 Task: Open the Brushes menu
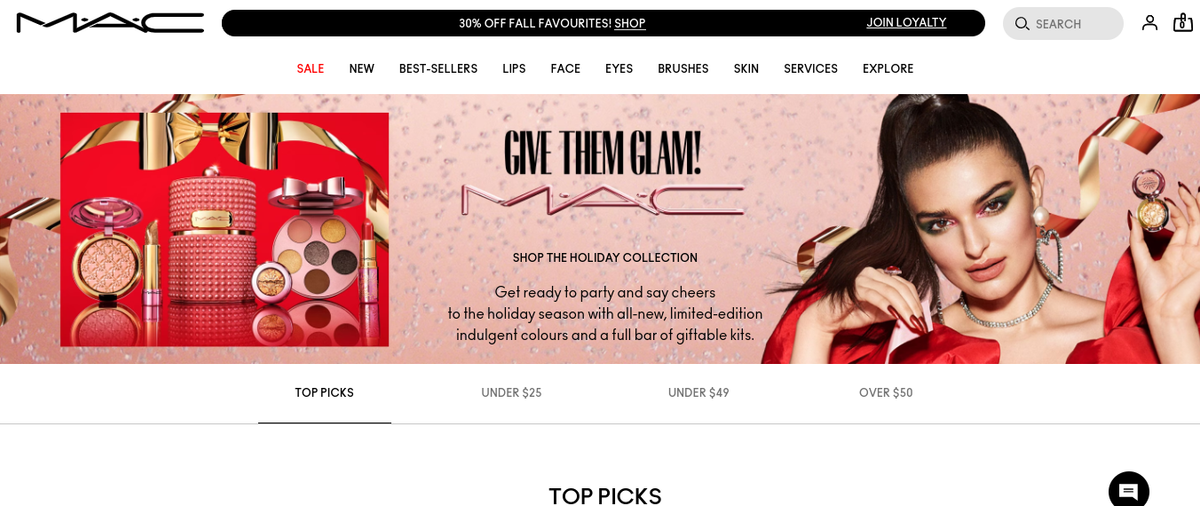click(x=683, y=69)
